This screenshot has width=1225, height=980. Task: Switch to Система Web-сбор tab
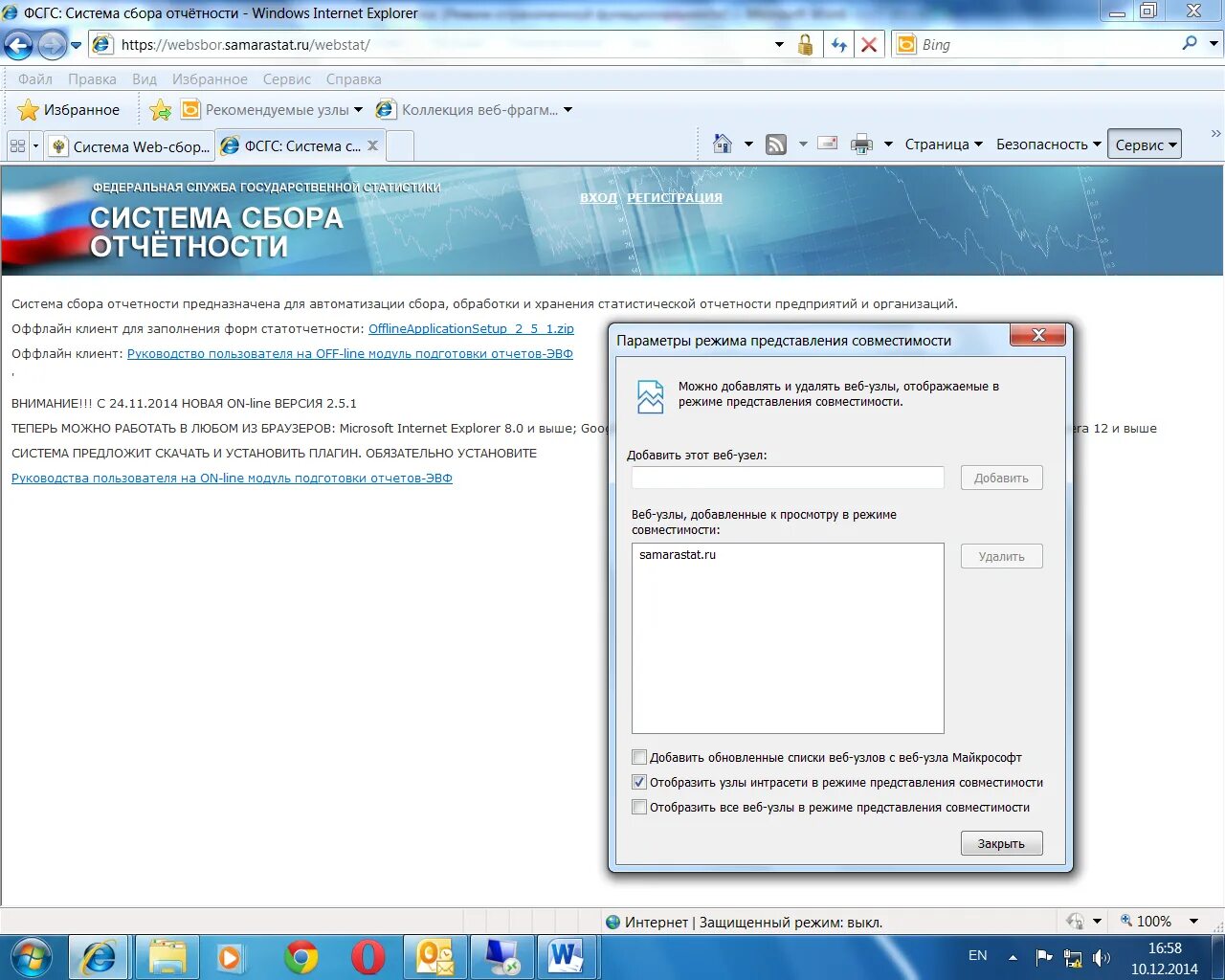[130, 146]
